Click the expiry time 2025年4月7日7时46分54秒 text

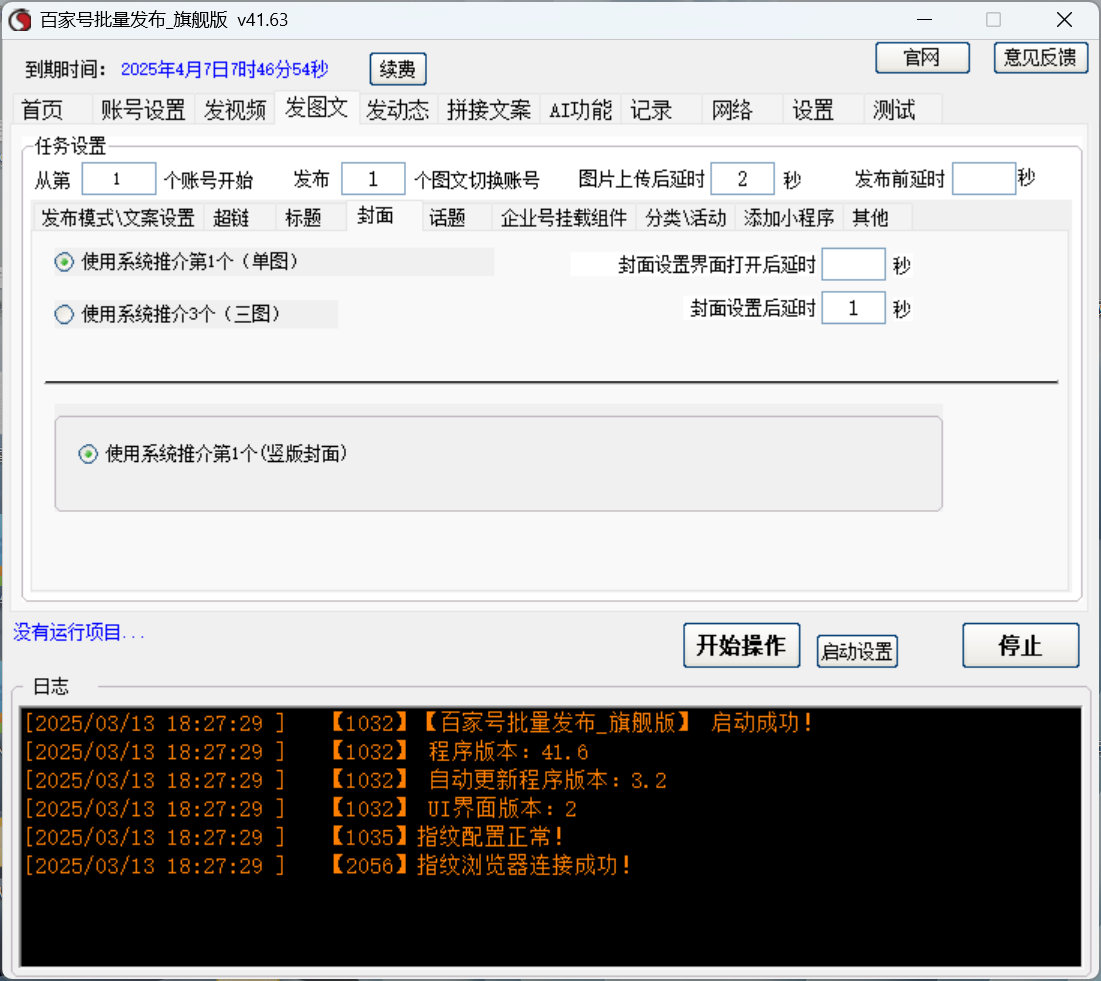pyautogui.click(x=225, y=70)
